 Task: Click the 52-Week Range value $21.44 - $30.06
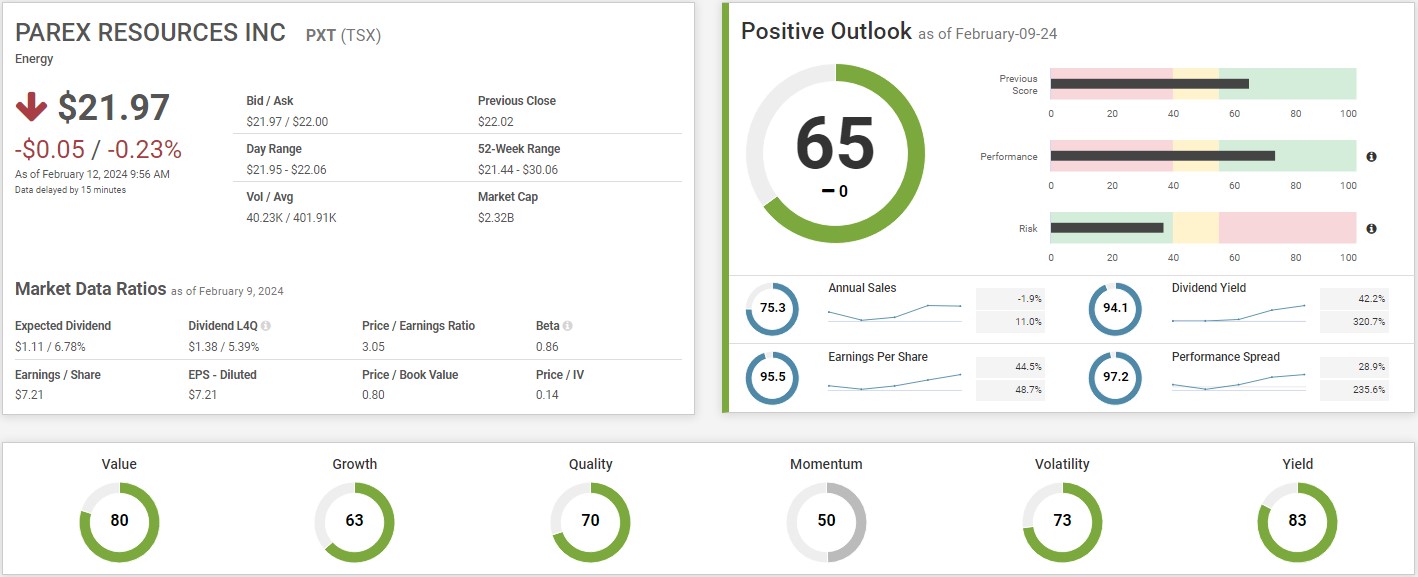click(518, 170)
